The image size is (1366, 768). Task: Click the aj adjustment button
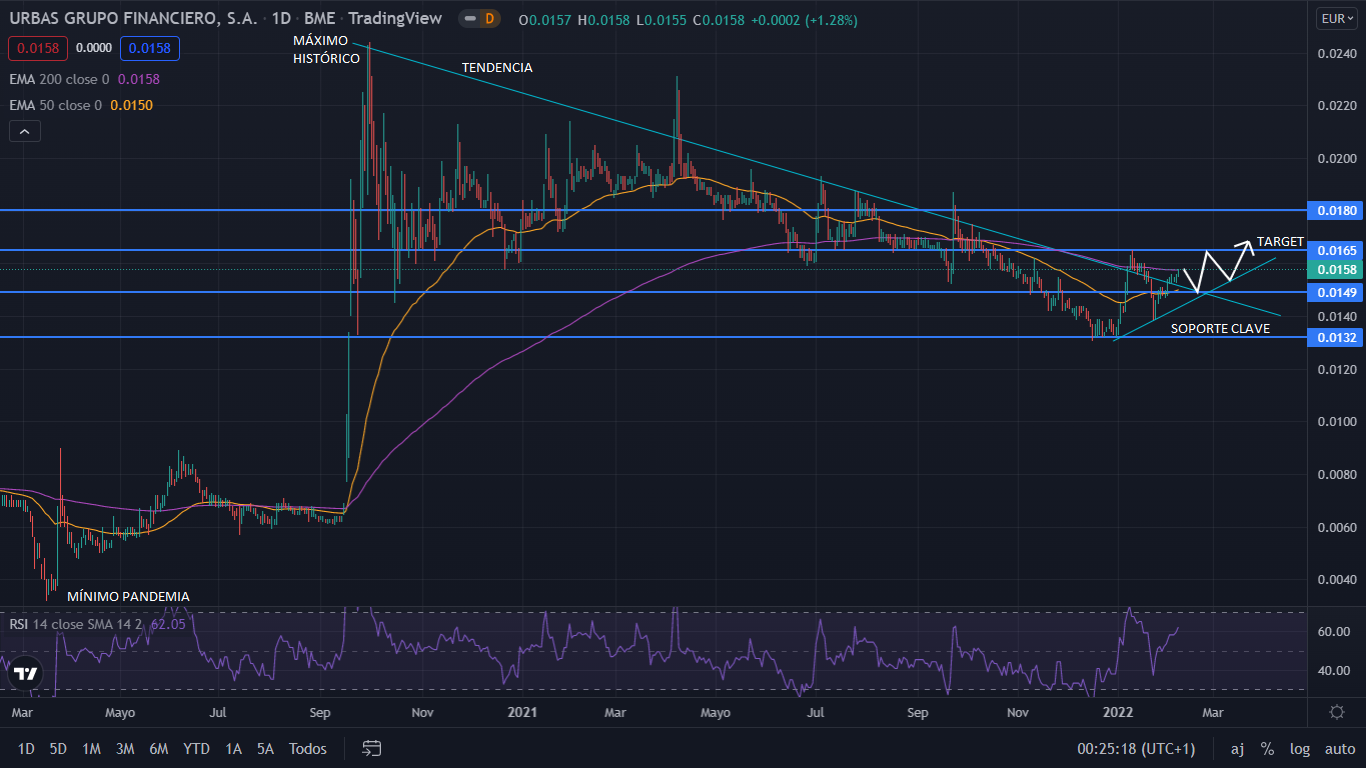tap(1237, 748)
